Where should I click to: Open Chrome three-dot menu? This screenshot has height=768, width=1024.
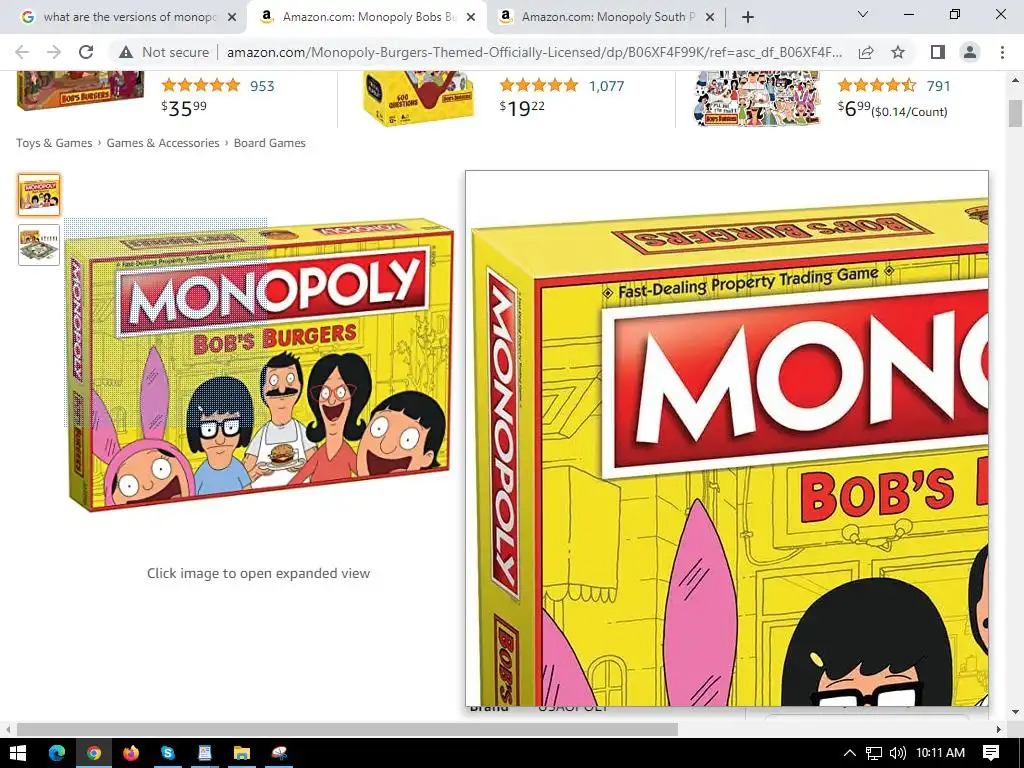(1002, 52)
